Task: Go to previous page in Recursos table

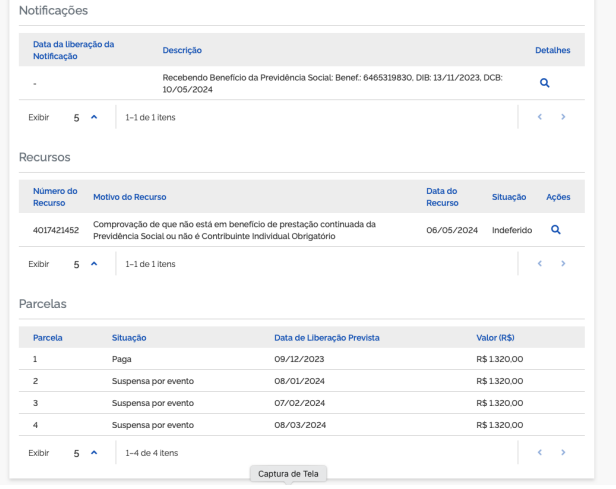Action: click(x=540, y=264)
